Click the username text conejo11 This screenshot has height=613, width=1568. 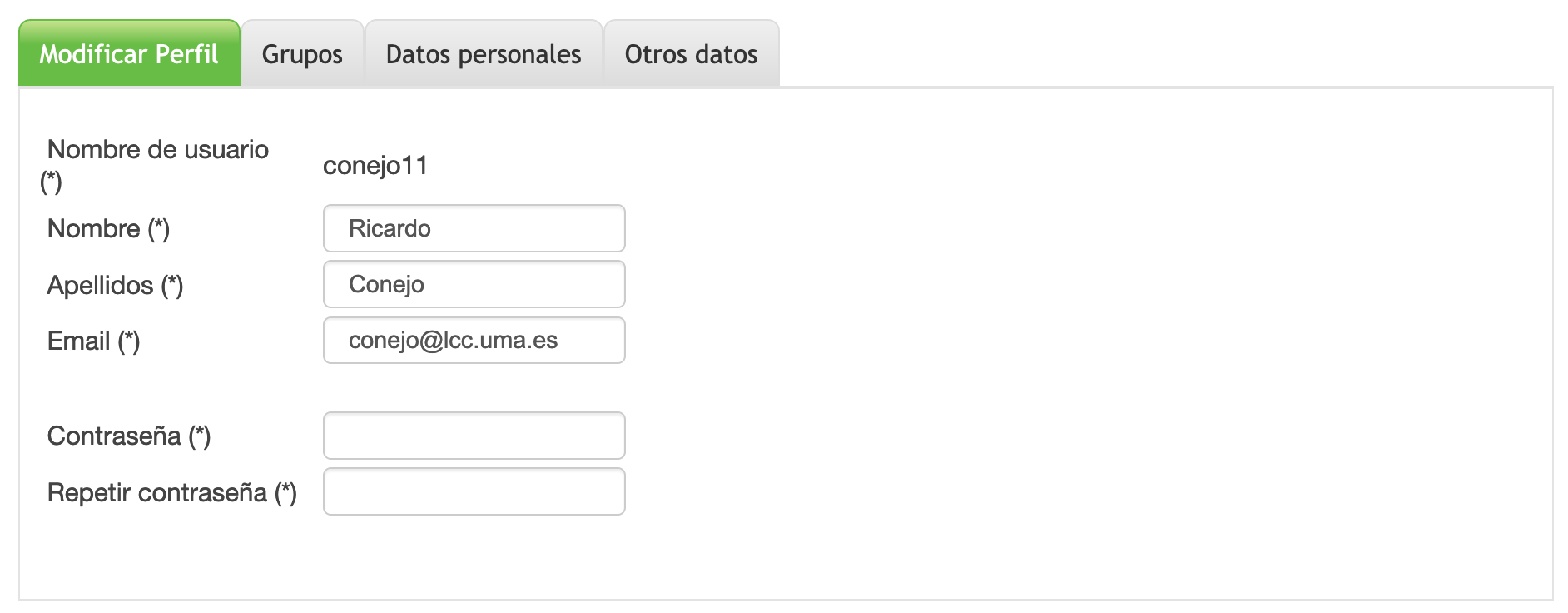[375, 166]
